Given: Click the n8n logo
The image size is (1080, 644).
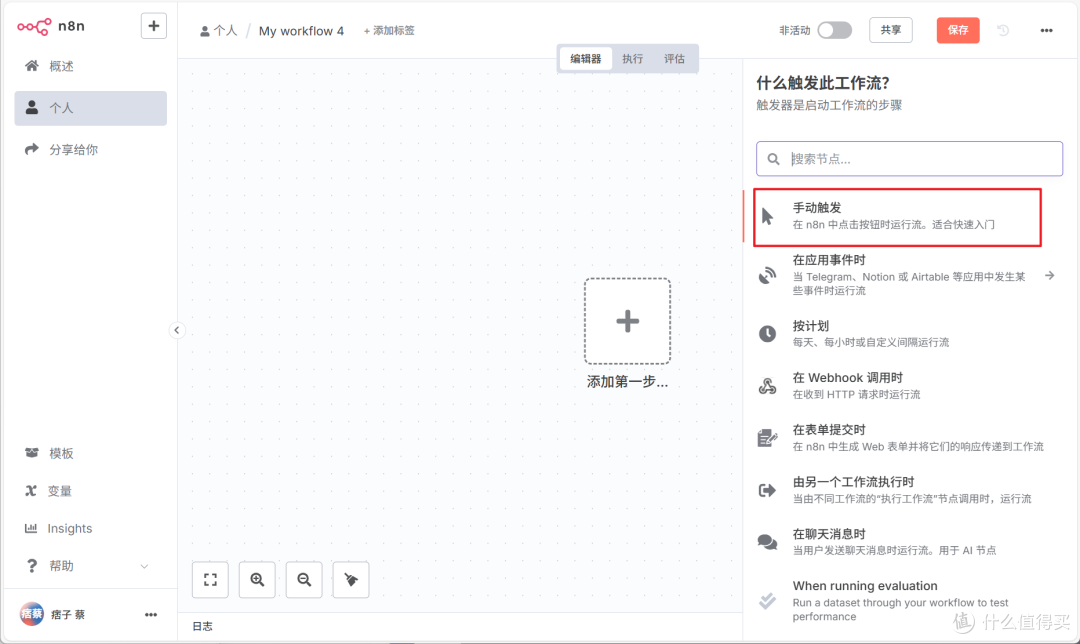Looking at the screenshot, I should [x=50, y=26].
